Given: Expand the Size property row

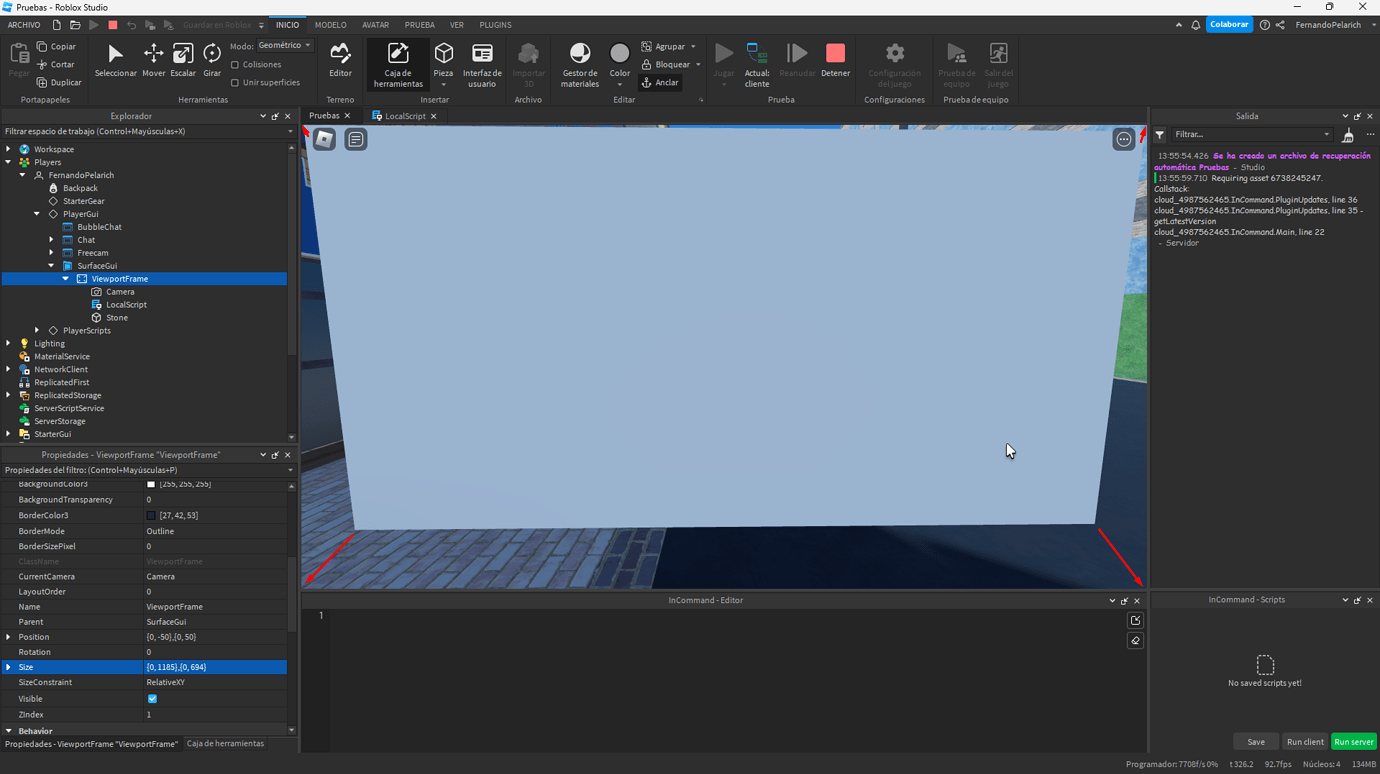Looking at the screenshot, I should click(9, 667).
